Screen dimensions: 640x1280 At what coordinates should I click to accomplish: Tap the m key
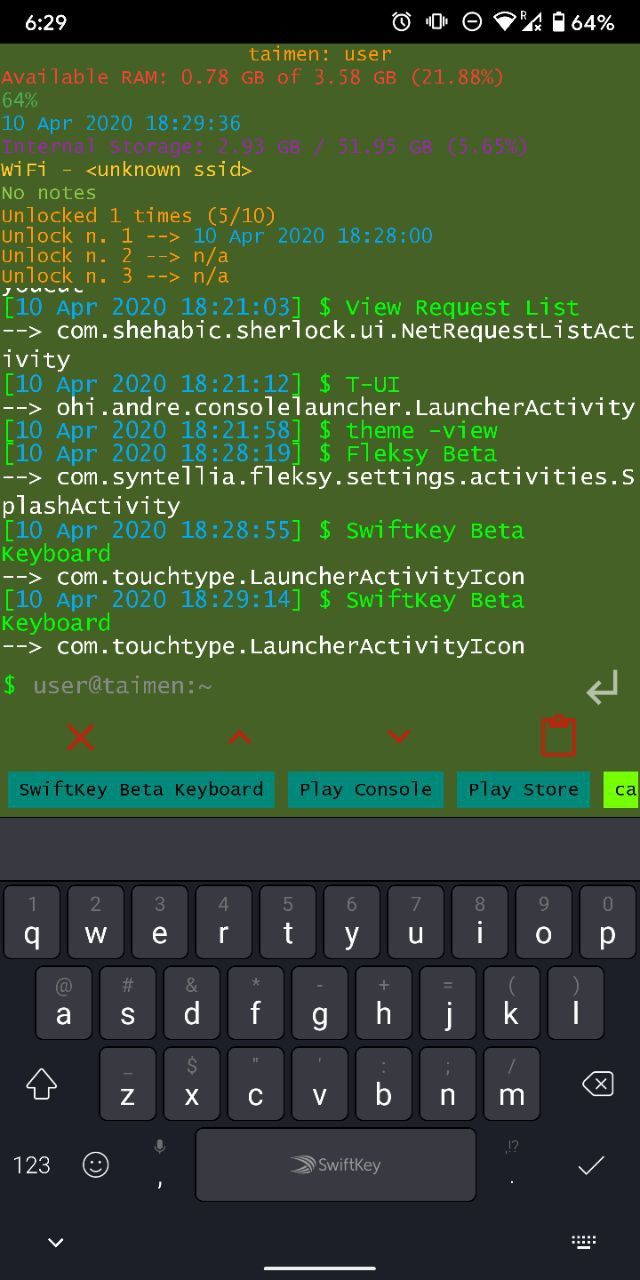click(512, 1083)
